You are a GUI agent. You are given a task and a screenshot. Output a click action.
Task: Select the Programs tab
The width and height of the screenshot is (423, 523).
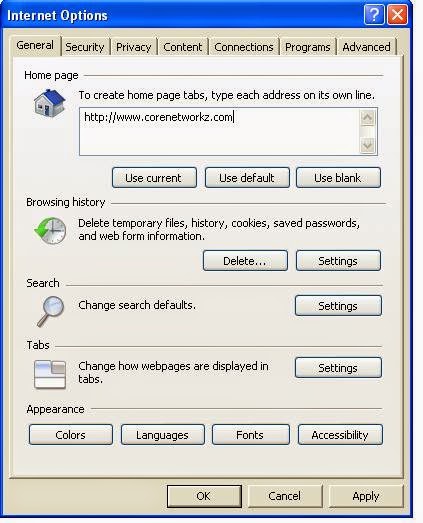tap(308, 47)
